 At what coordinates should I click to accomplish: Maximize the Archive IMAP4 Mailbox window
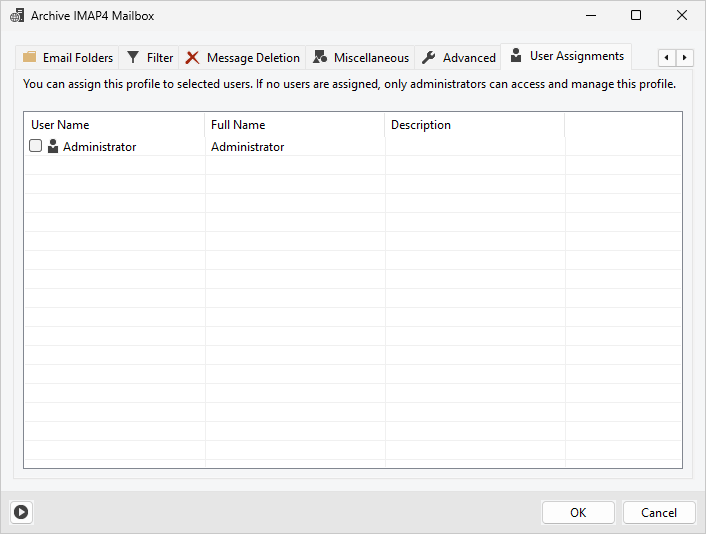pyautogui.click(x=636, y=16)
